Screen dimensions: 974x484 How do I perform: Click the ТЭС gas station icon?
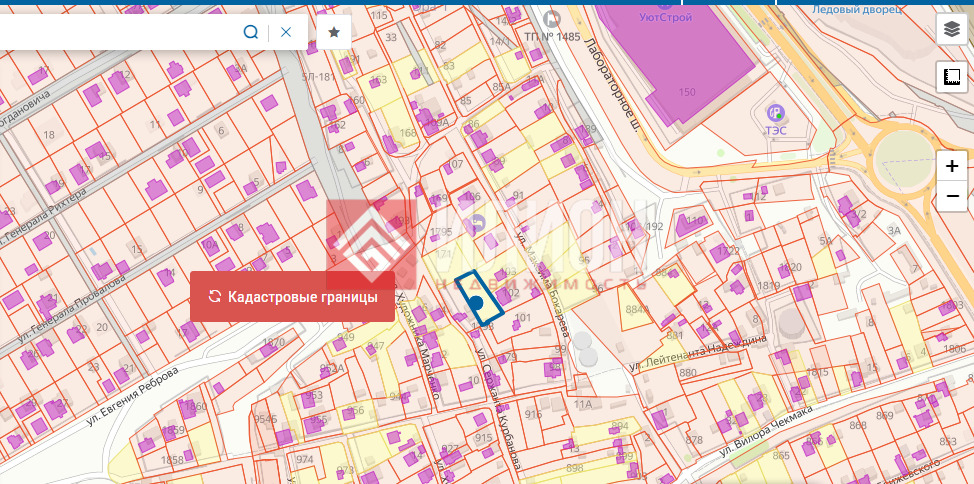(x=774, y=112)
